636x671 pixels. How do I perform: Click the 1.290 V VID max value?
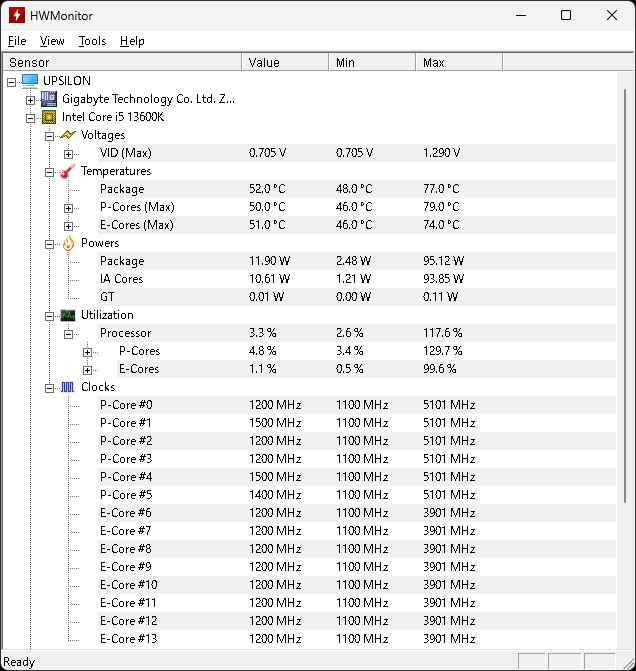click(x=441, y=153)
